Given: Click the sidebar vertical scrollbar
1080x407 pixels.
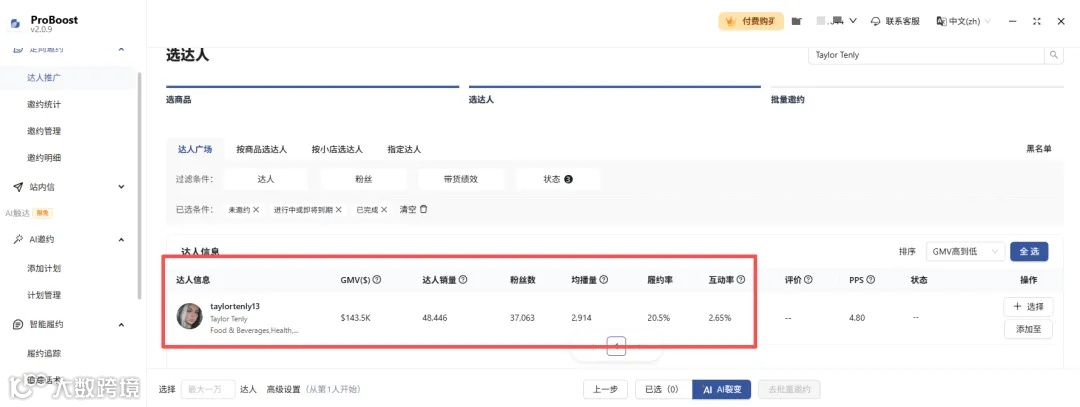Looking at the screenshot, I should point(140,186).
